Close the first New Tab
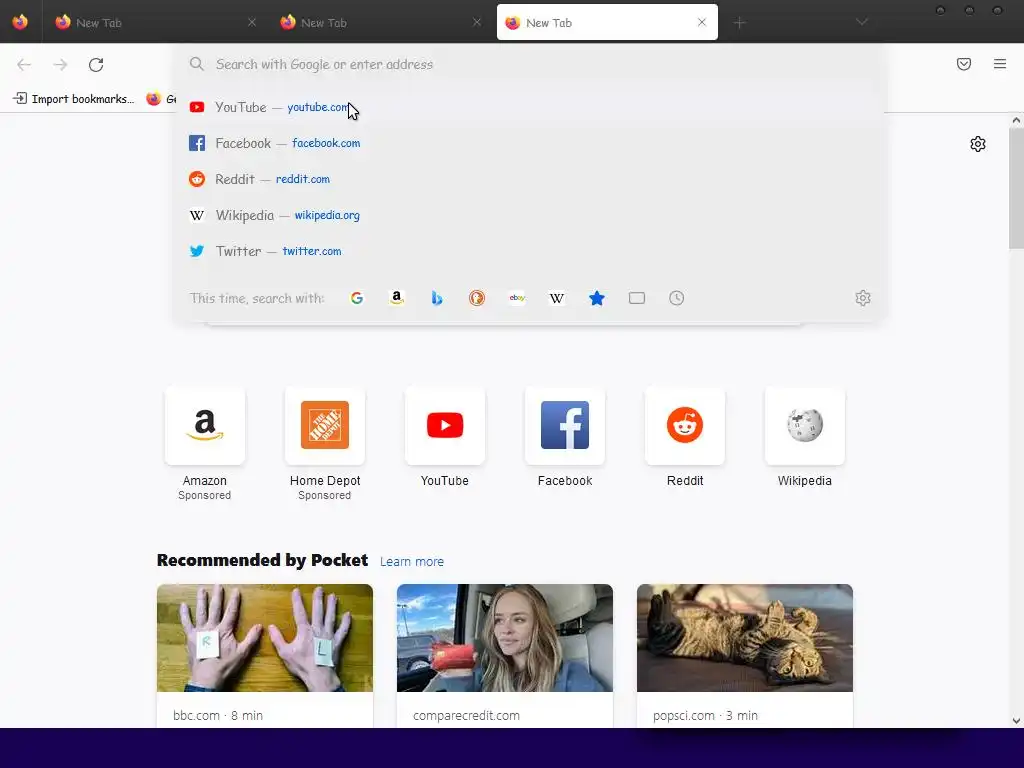 [252, 23]
